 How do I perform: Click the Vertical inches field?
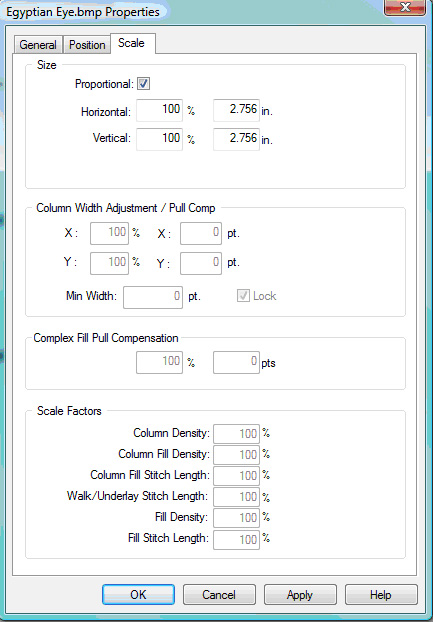[x=236, y=139]
